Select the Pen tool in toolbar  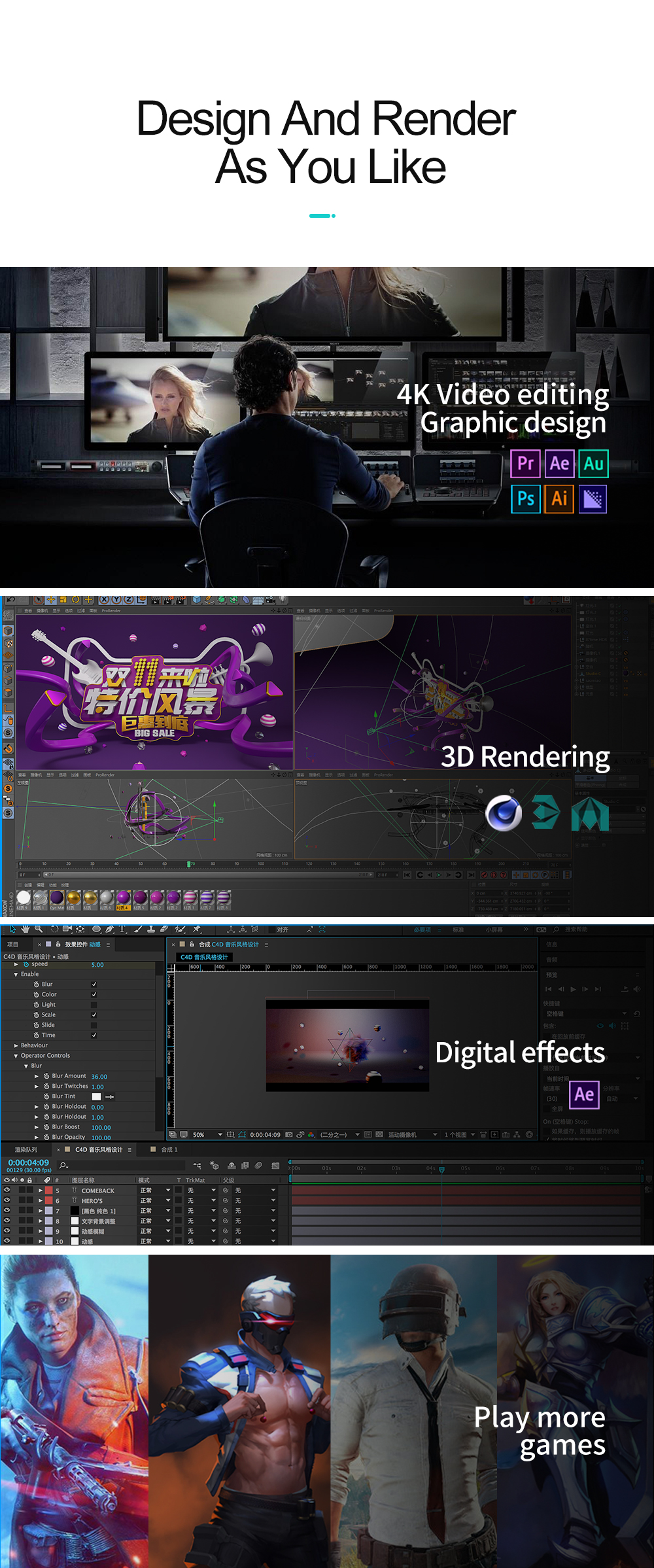point(109,929)
